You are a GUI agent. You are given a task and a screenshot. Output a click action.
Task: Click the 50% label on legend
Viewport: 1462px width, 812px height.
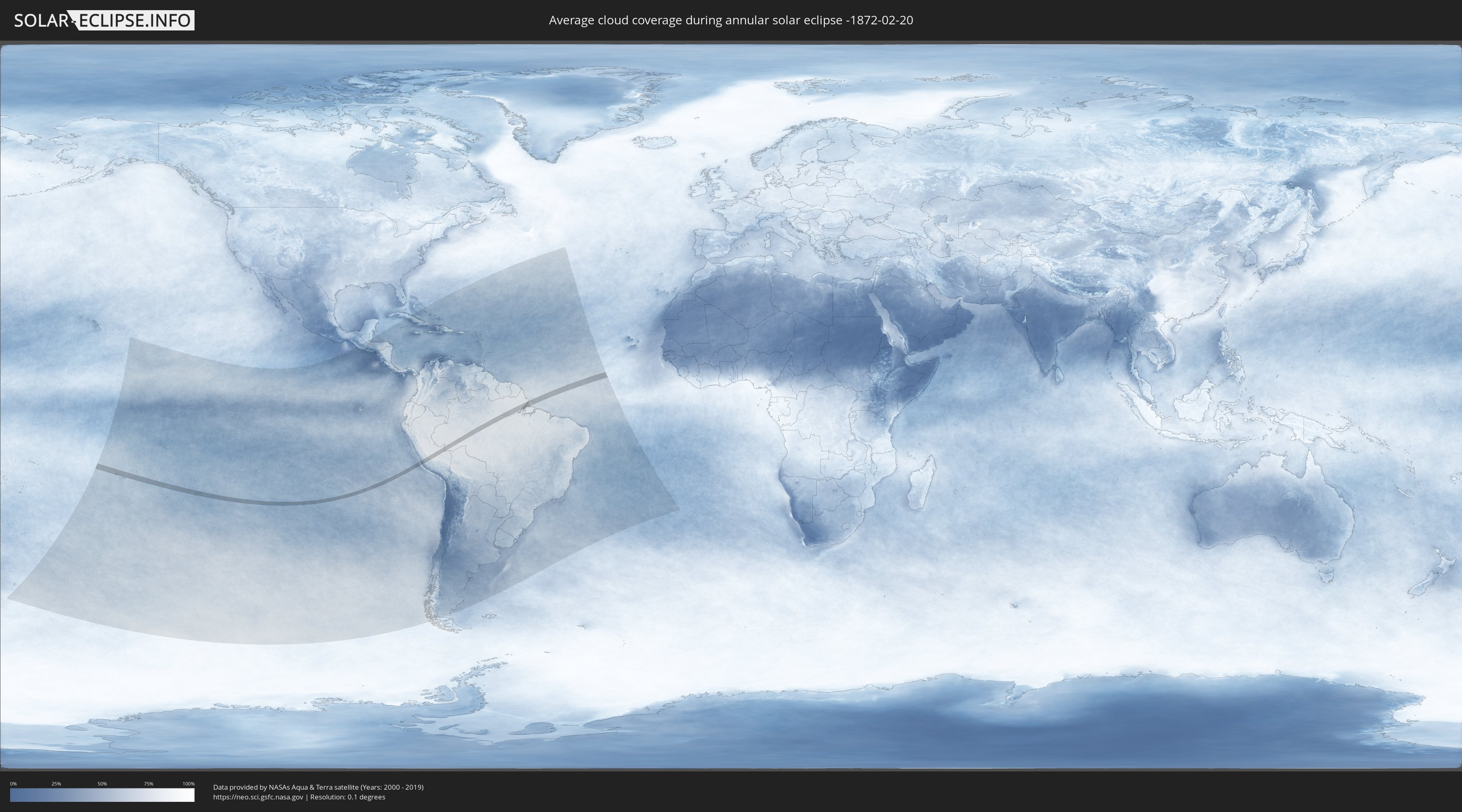point(102,784)
